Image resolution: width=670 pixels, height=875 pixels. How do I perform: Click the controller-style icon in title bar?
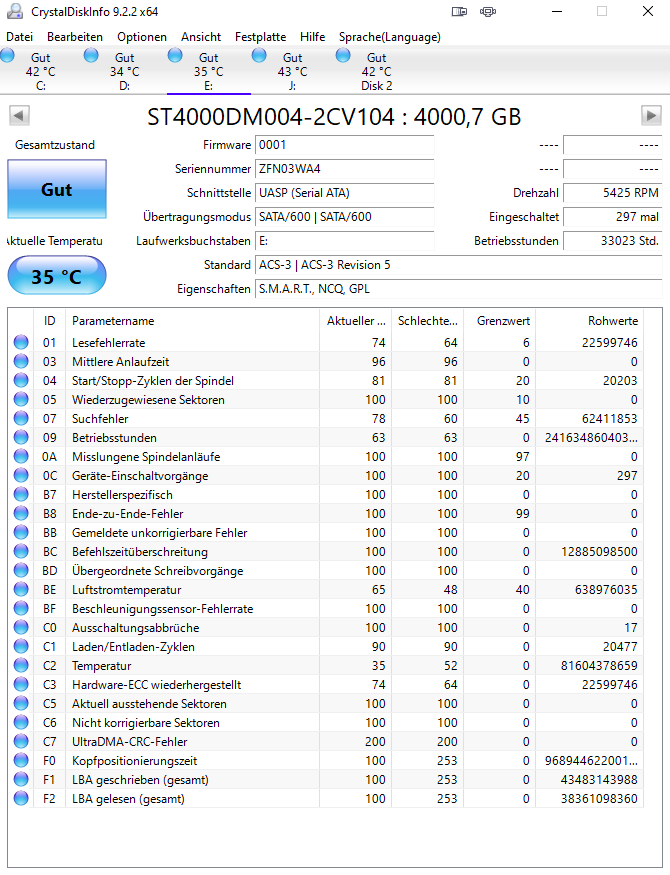pyautogui.click(x=488, y=11)
